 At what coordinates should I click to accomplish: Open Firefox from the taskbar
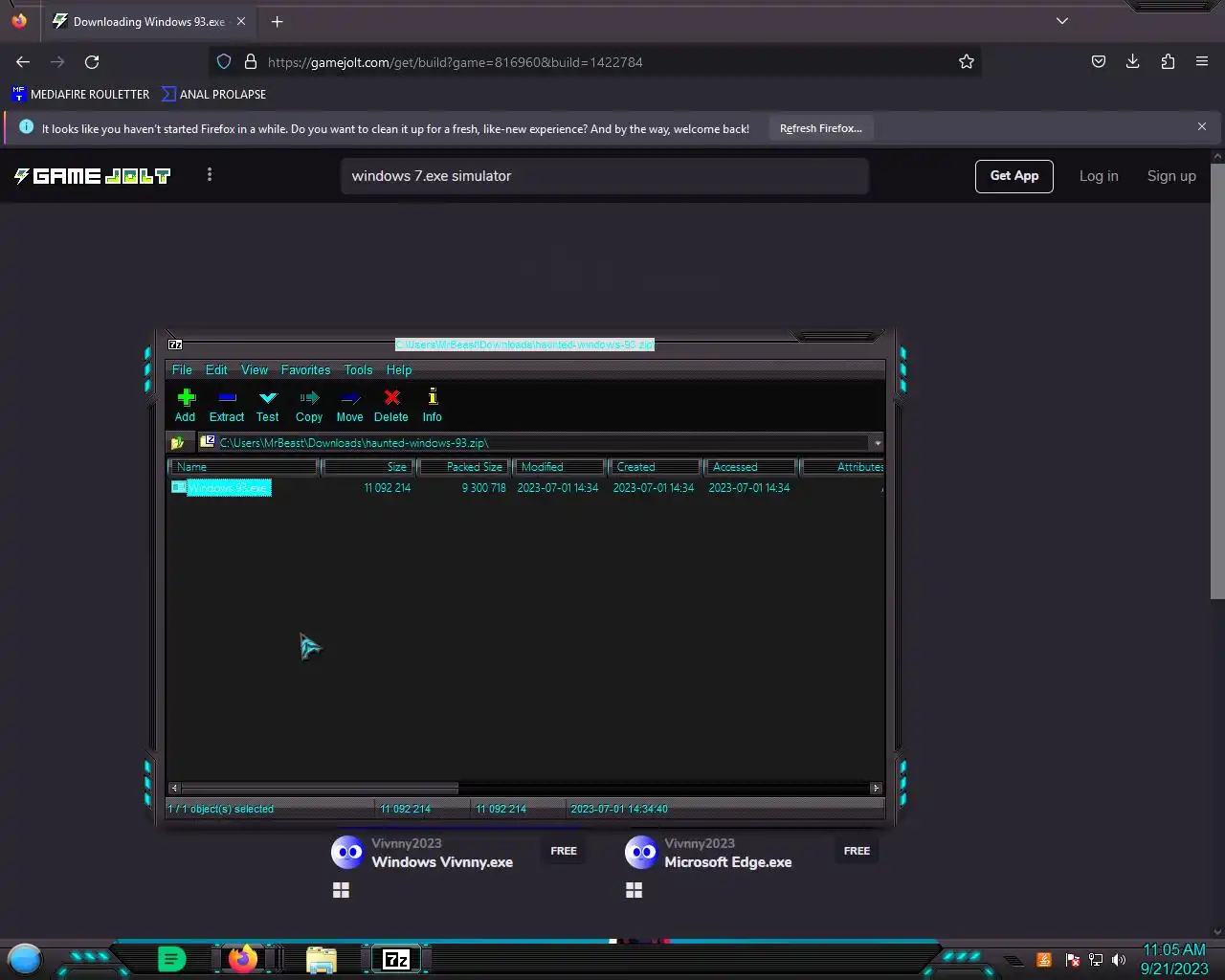tap(243, 959)
